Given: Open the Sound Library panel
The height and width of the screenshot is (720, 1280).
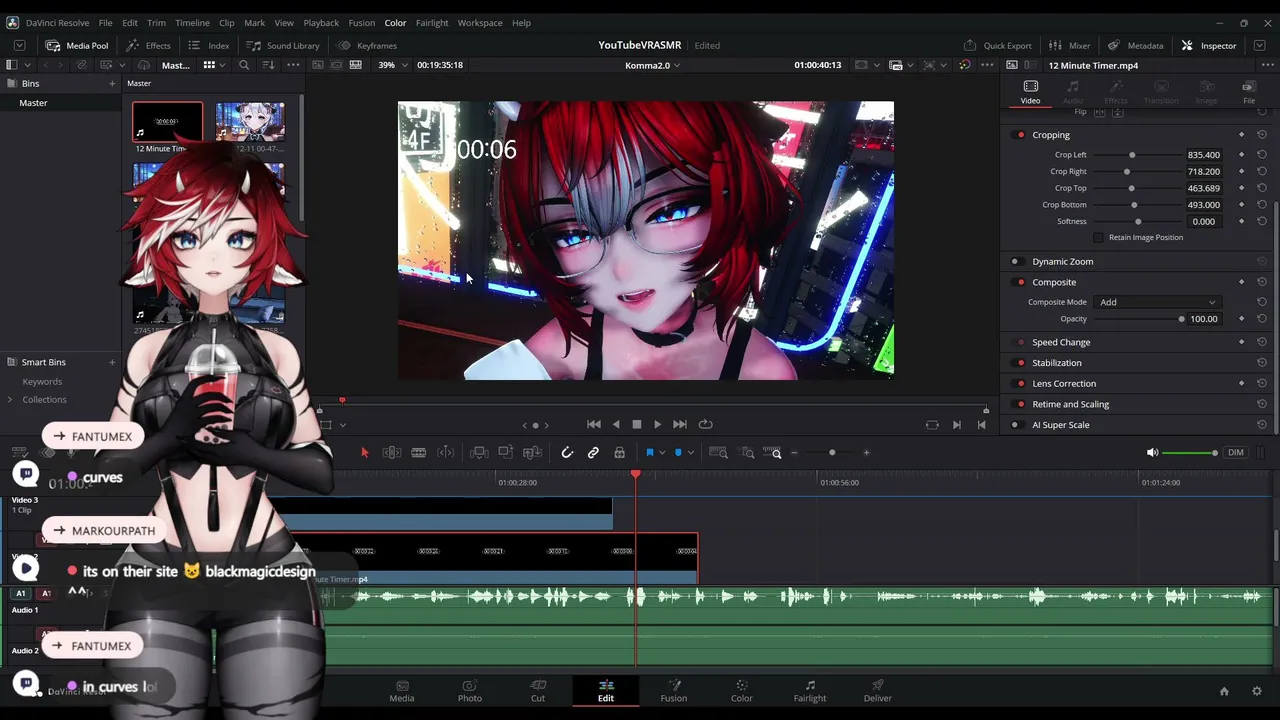Looking at the screenshot, I should [283, 45].
